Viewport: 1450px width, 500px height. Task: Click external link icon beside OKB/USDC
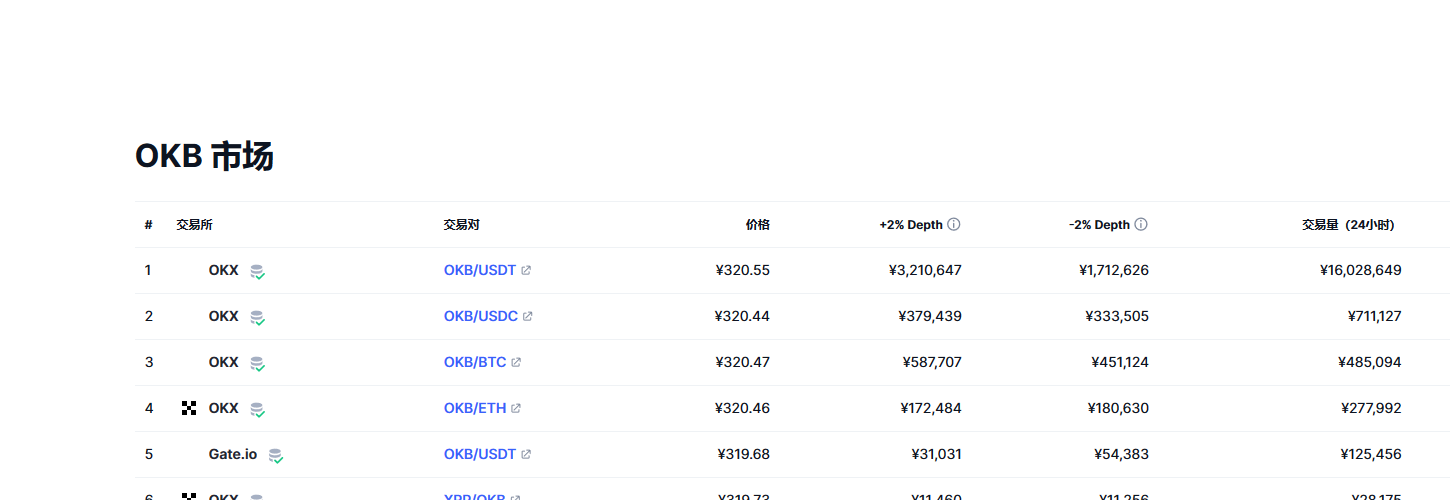[x=528, y=316]
